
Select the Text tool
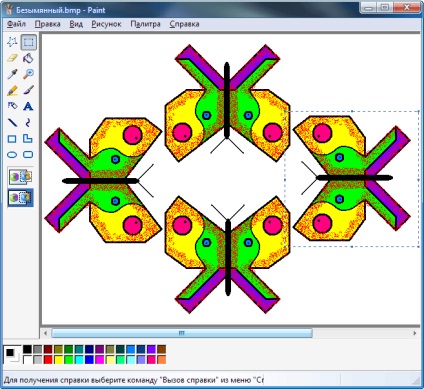tap(28, 106)
